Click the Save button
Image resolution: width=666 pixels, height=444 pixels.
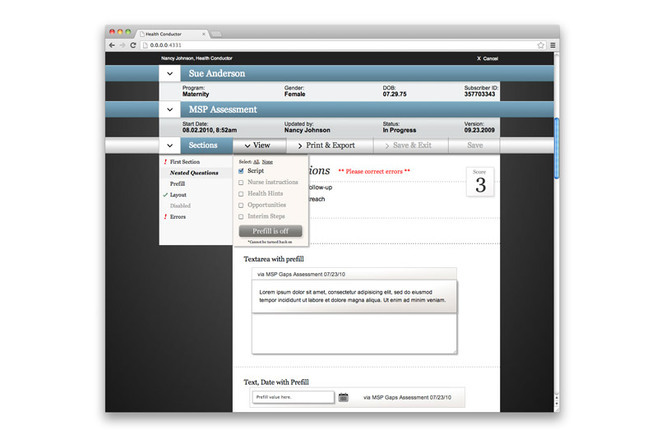tap(474, 145)
